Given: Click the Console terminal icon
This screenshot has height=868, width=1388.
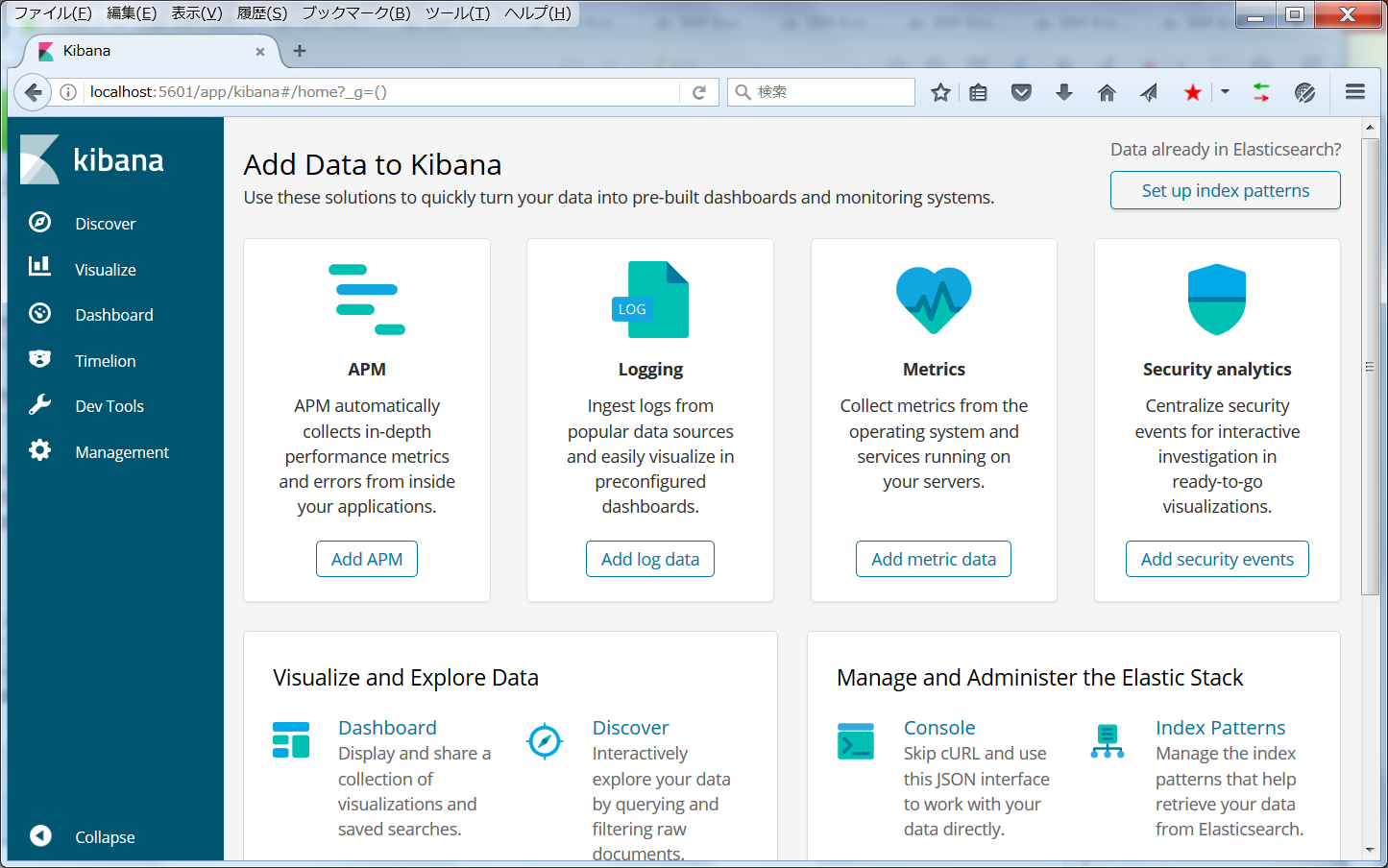Looking at the screenshot, I should click(x=855, y=740).
